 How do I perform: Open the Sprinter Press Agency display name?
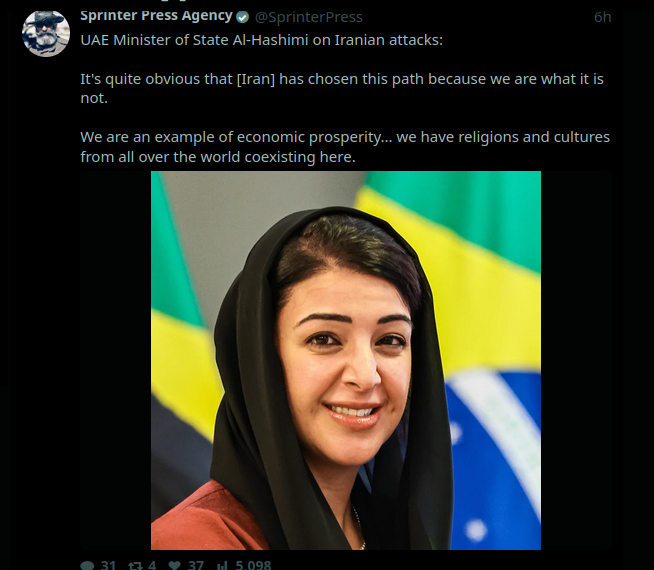point(156,16)
